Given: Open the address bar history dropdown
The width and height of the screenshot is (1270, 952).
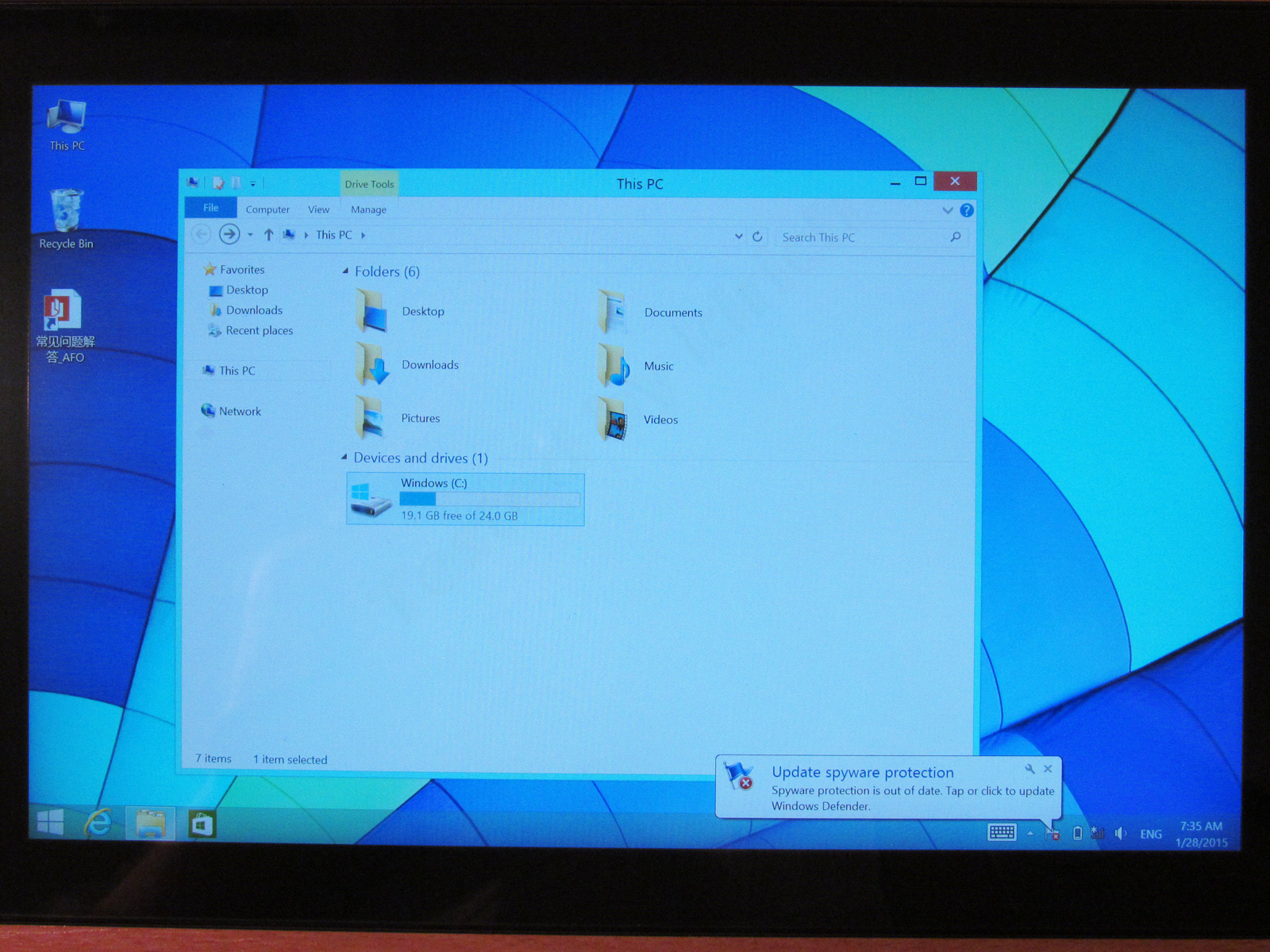Looking at the screenshot, I should pyautogui.click(x=738, y=236).
